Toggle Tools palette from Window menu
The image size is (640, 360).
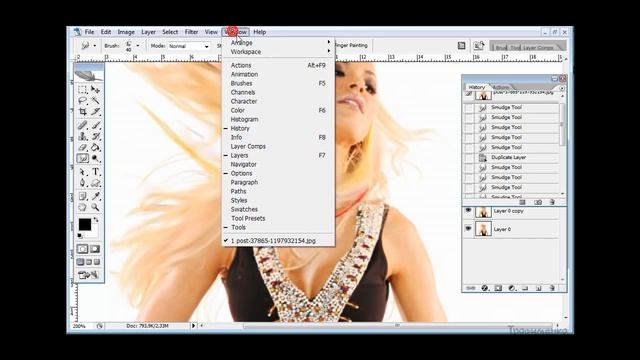tap(278, 227)
